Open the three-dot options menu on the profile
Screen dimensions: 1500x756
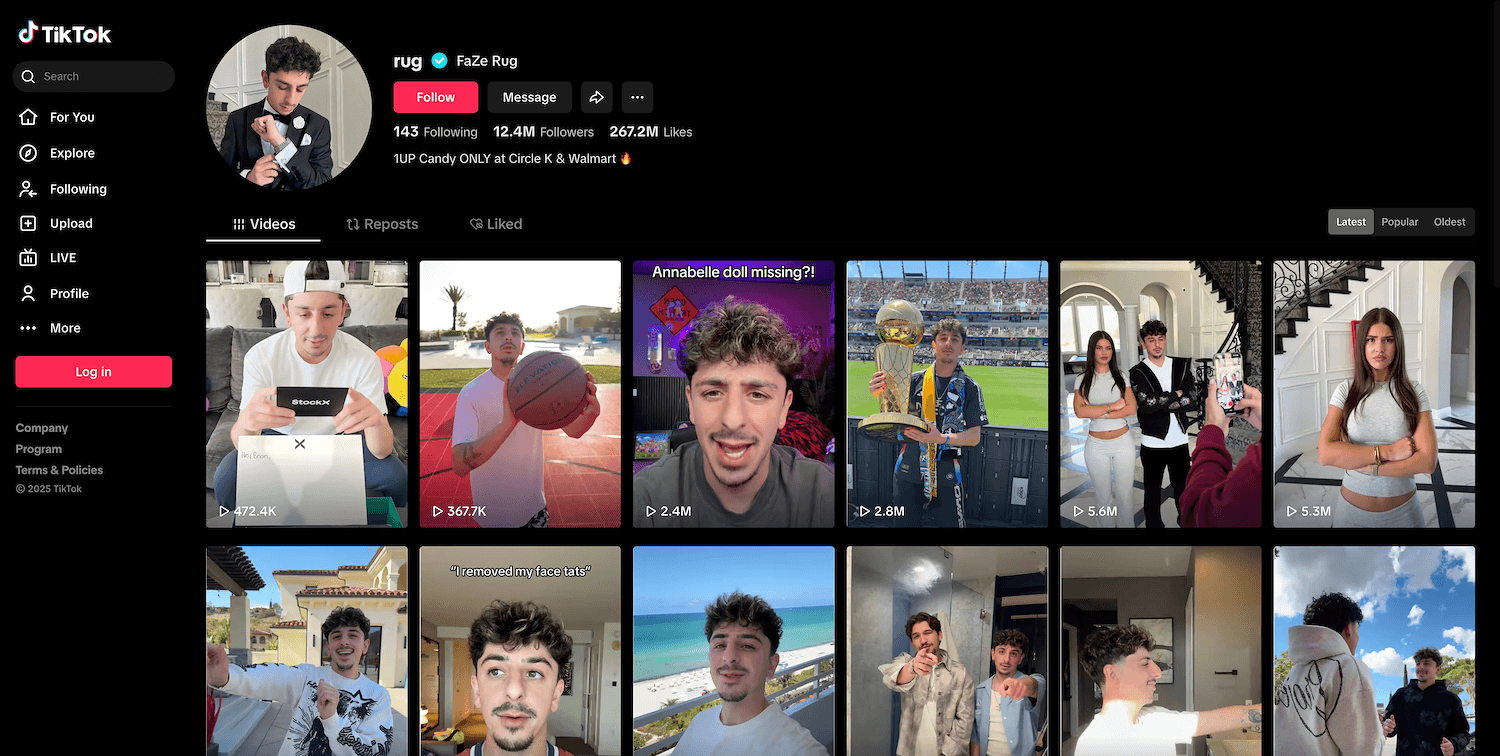pyautogui.click(x=637, y=96)
